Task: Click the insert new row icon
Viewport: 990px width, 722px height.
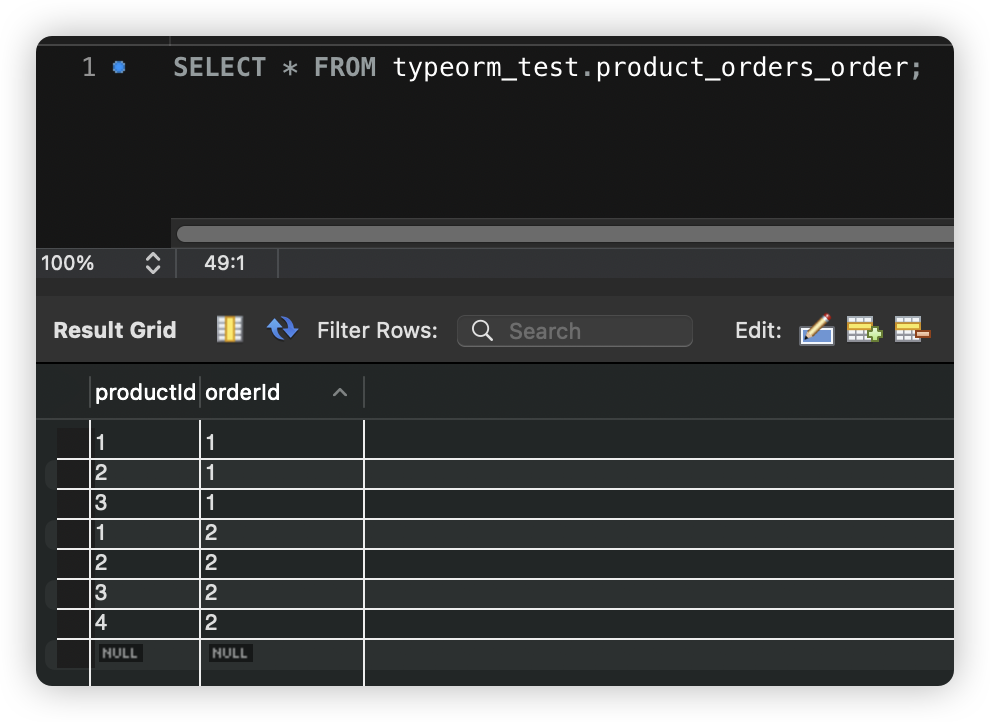Action: [x=864, y=330]
